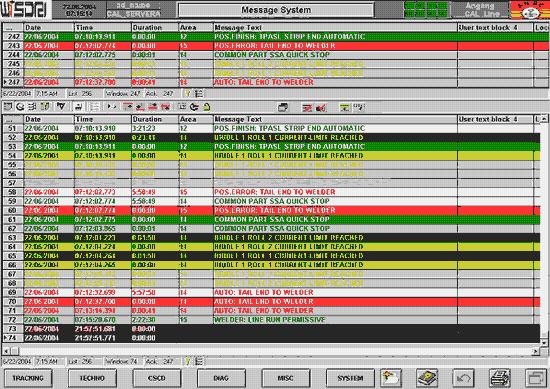Click the lower list's vertical scrollbar down arrow

[x=544, y=343]
